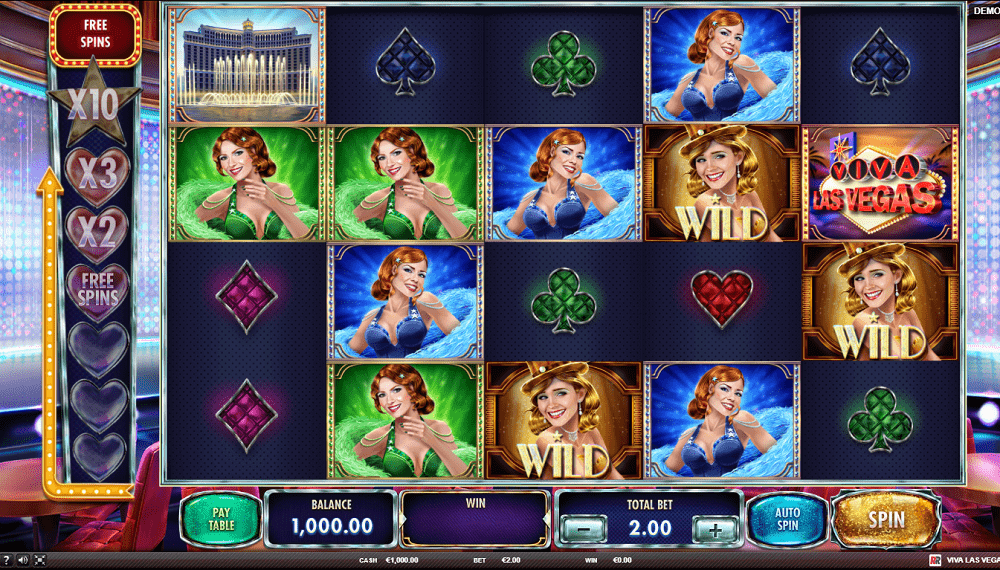Increase total bet with plus button
This screenshot has height=570, width=1000.
click(x=715, y=529)
